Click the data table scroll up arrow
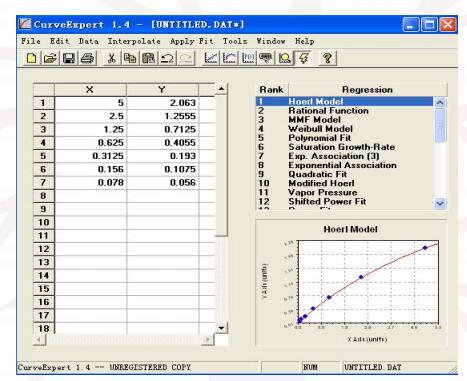The image size is (467, 381). point(221,89)
